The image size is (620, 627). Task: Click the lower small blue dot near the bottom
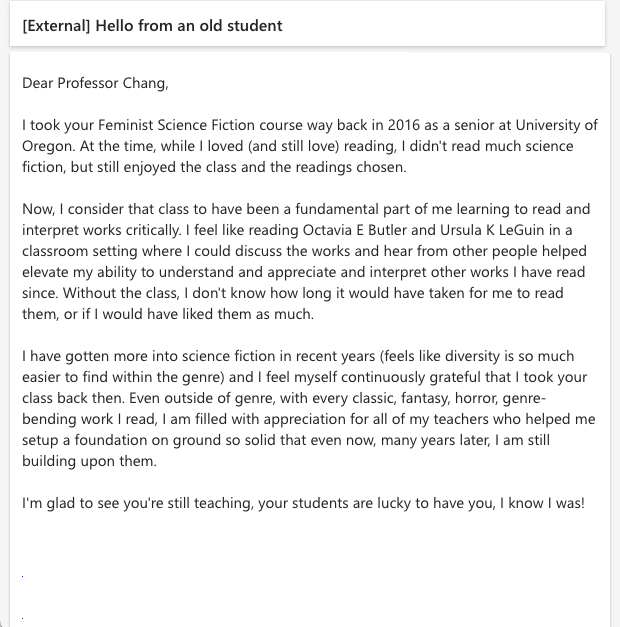tap(22, 618)
